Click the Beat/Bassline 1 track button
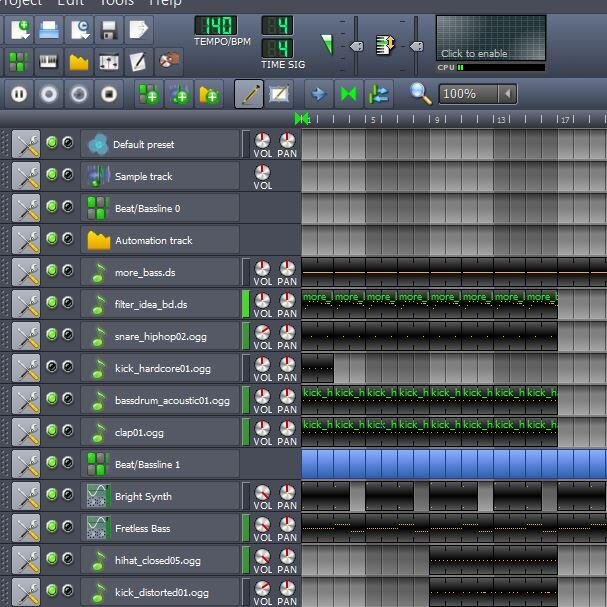 click(160, 464)
